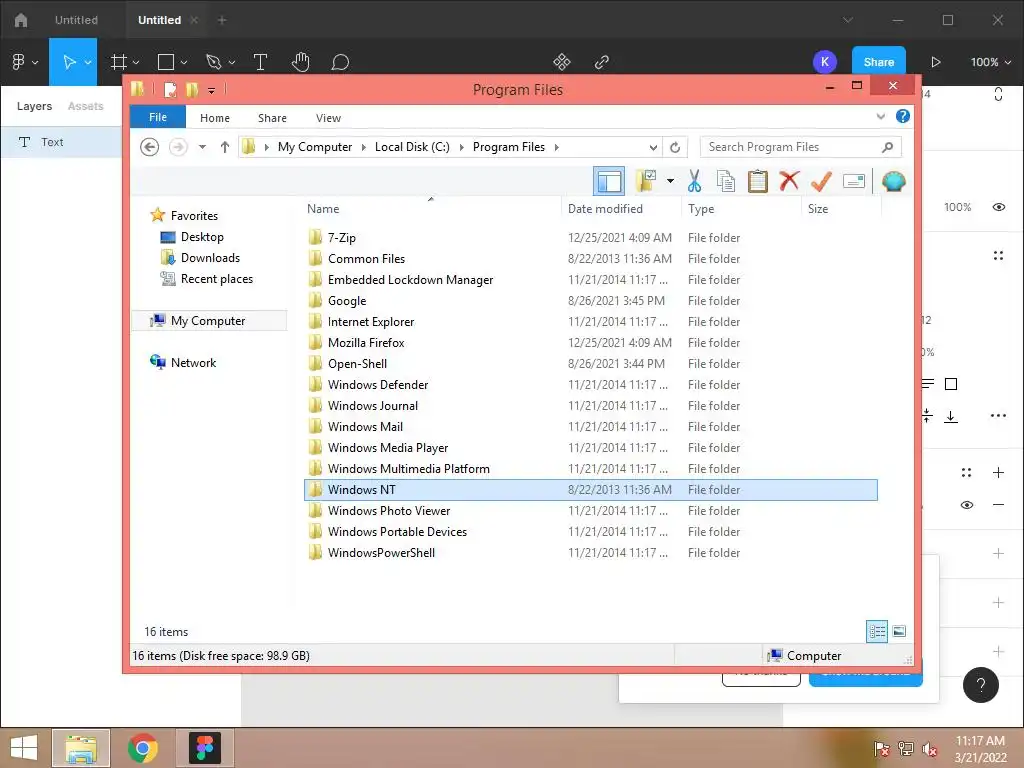
Task: Click the red X Delete icon
Action: (x=789, y=180)
